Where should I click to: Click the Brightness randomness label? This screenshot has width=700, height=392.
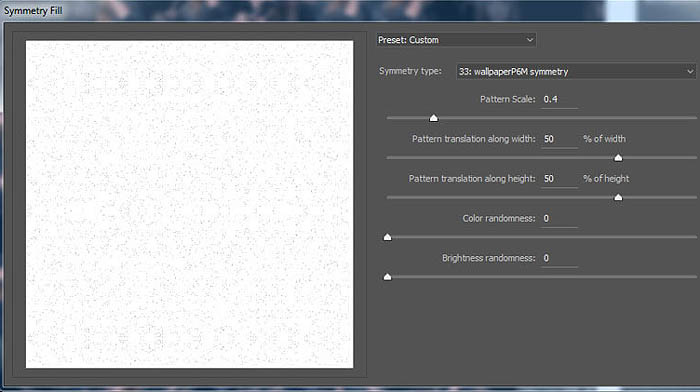[x=488, y=258]
